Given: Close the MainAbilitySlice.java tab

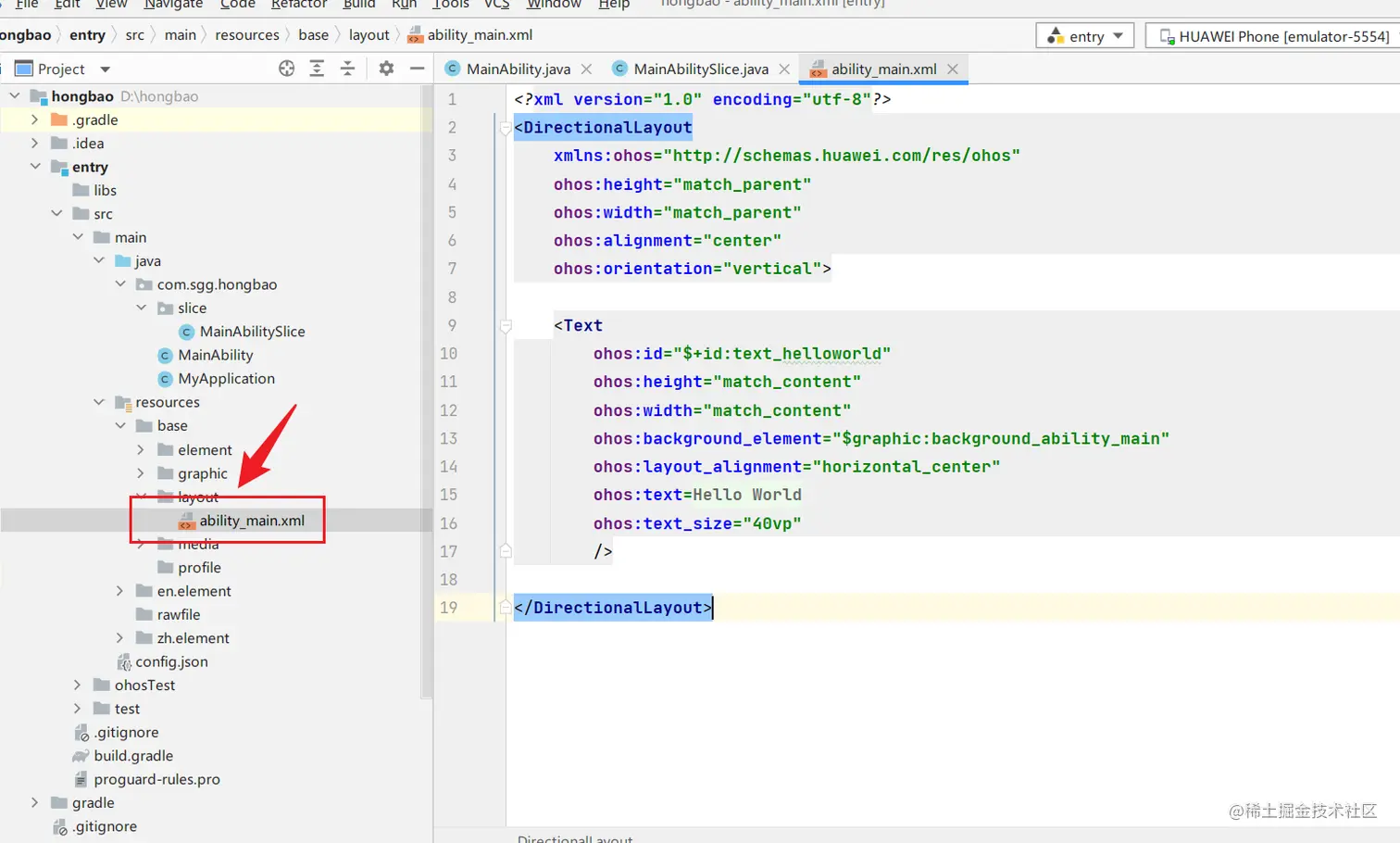Looking at the screenshot, I should tap(784, 69).
